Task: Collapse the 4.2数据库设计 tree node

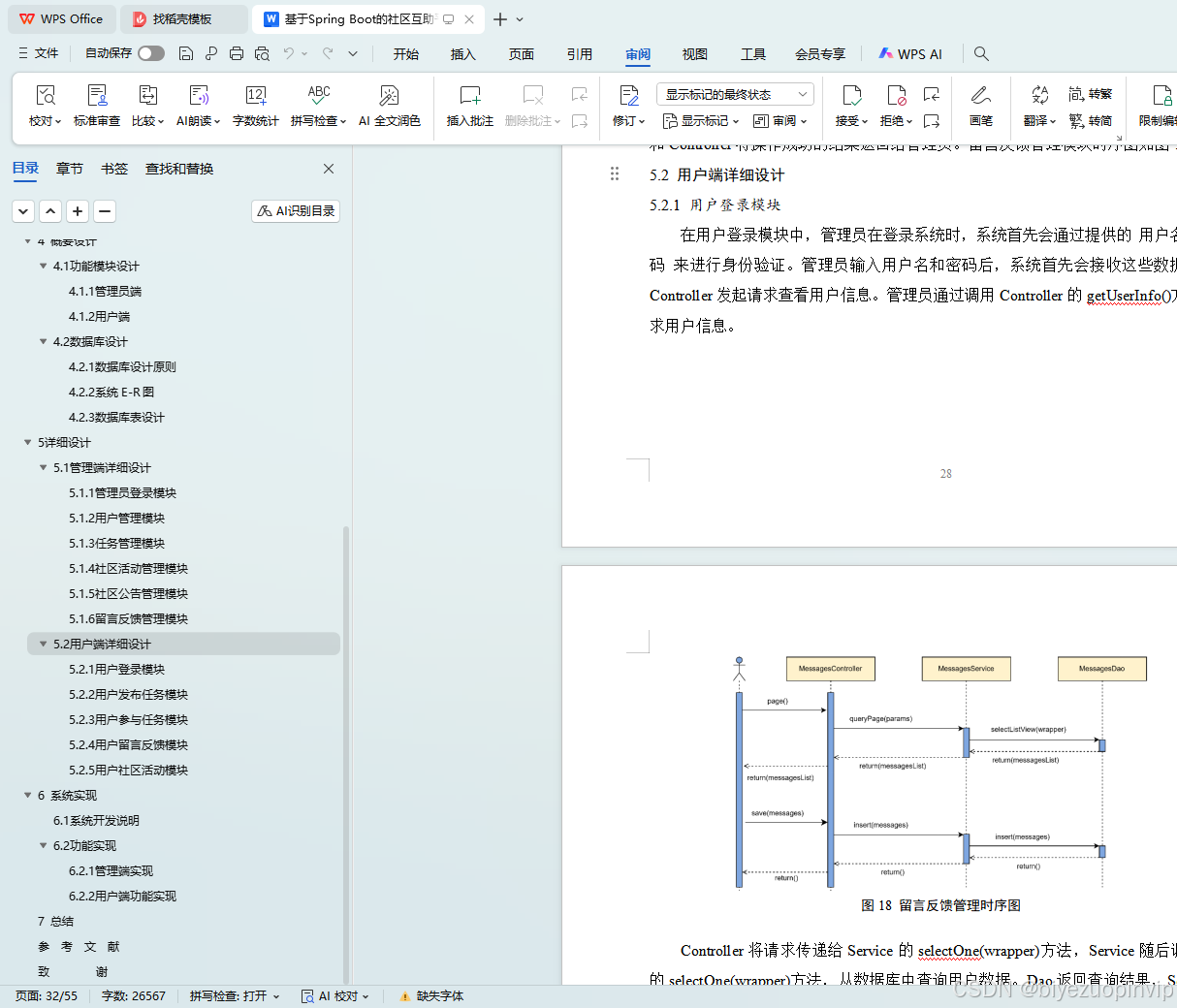Action: [x=43, y=341]
